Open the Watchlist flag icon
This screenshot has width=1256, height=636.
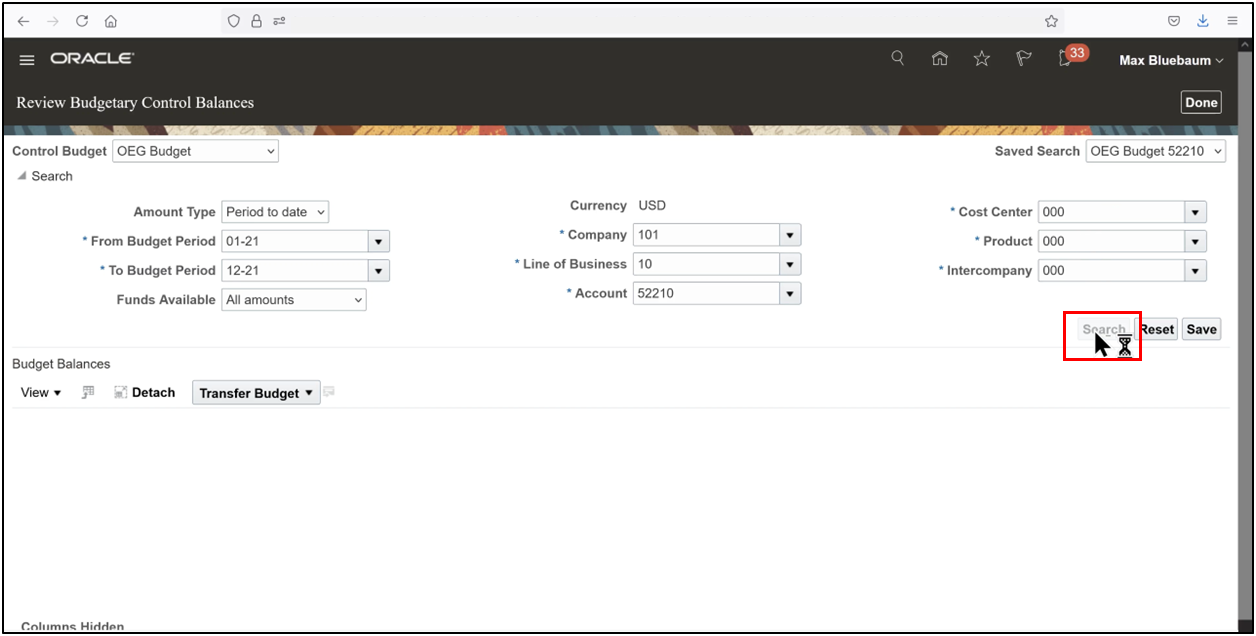1023,58
